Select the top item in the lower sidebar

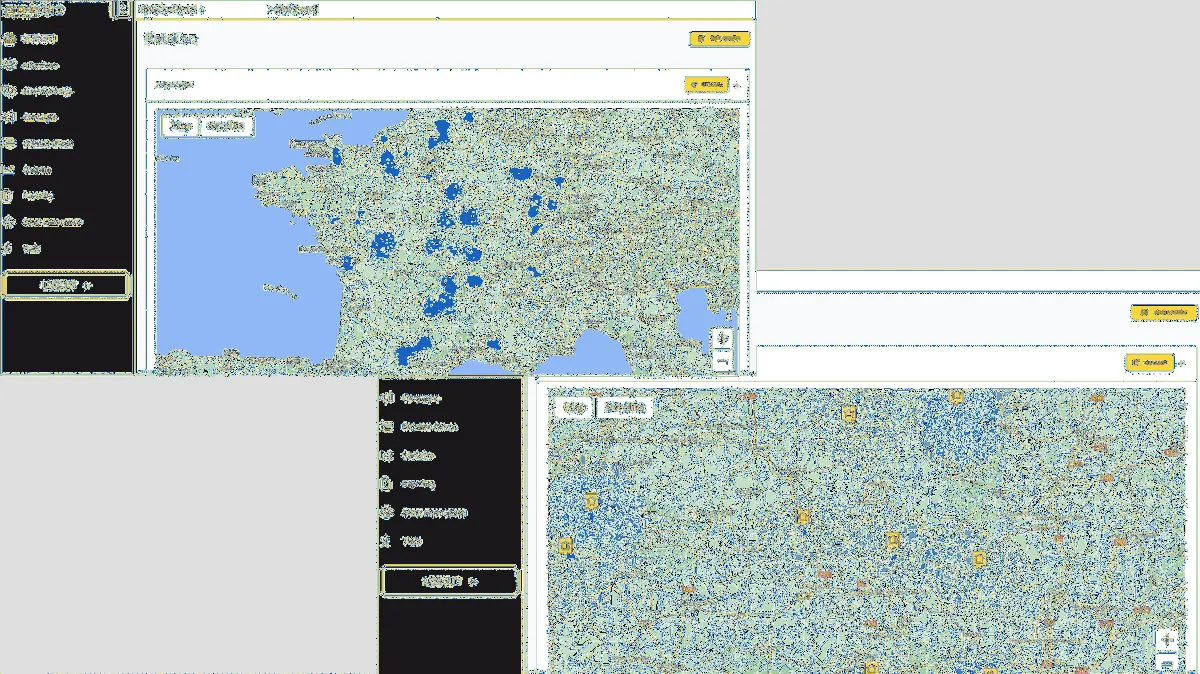(420, 398)
